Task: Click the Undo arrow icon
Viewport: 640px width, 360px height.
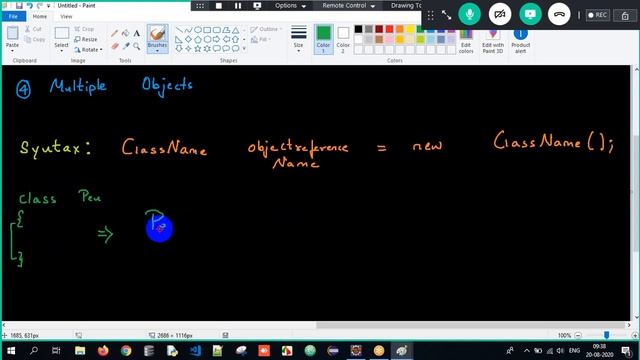Action: tap(29, 6)
